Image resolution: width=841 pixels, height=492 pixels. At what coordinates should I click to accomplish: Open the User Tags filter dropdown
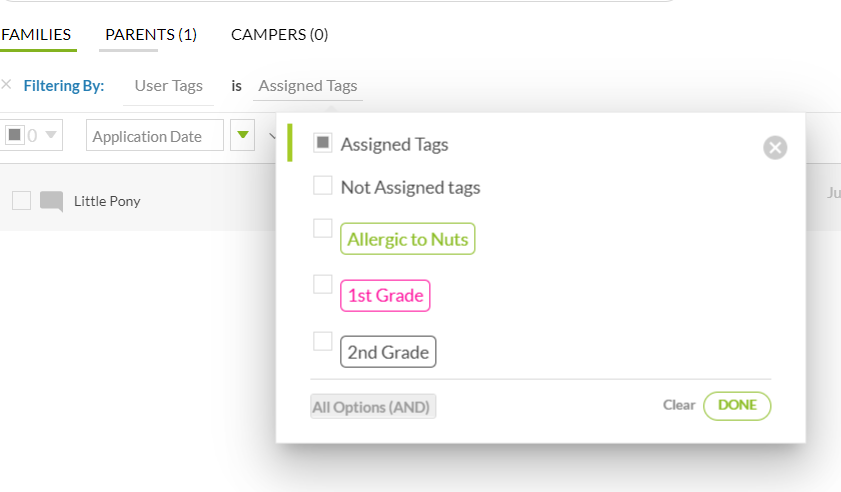click(x=168, y=86)
